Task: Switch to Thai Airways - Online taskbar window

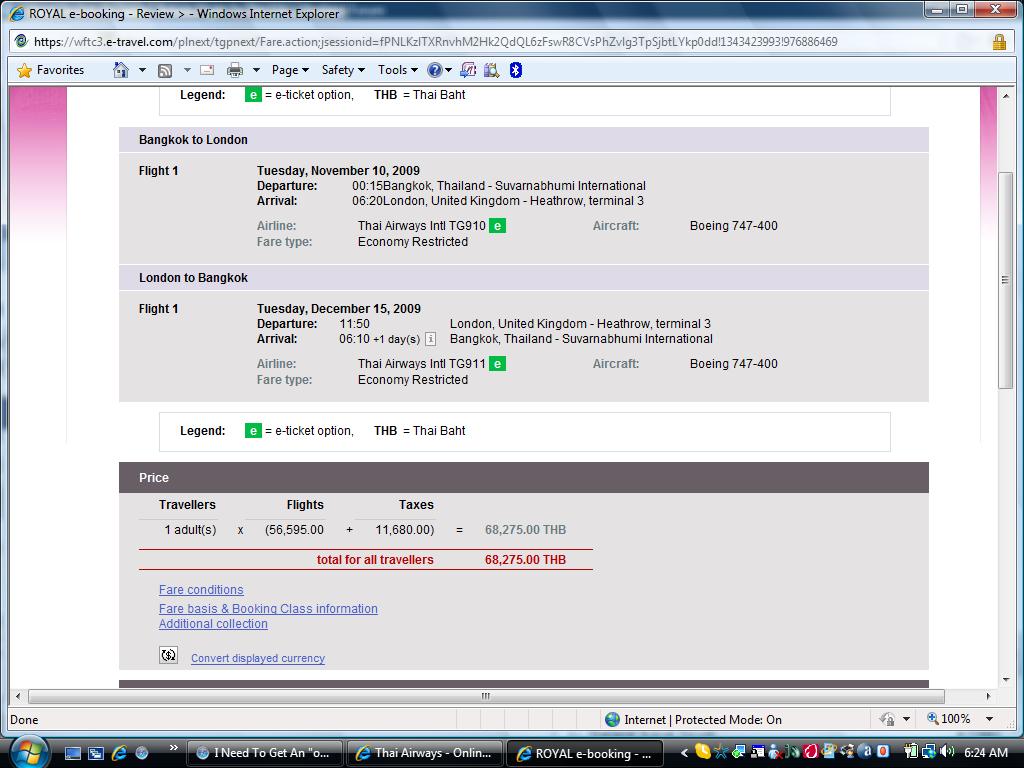Action: point(424,753)
